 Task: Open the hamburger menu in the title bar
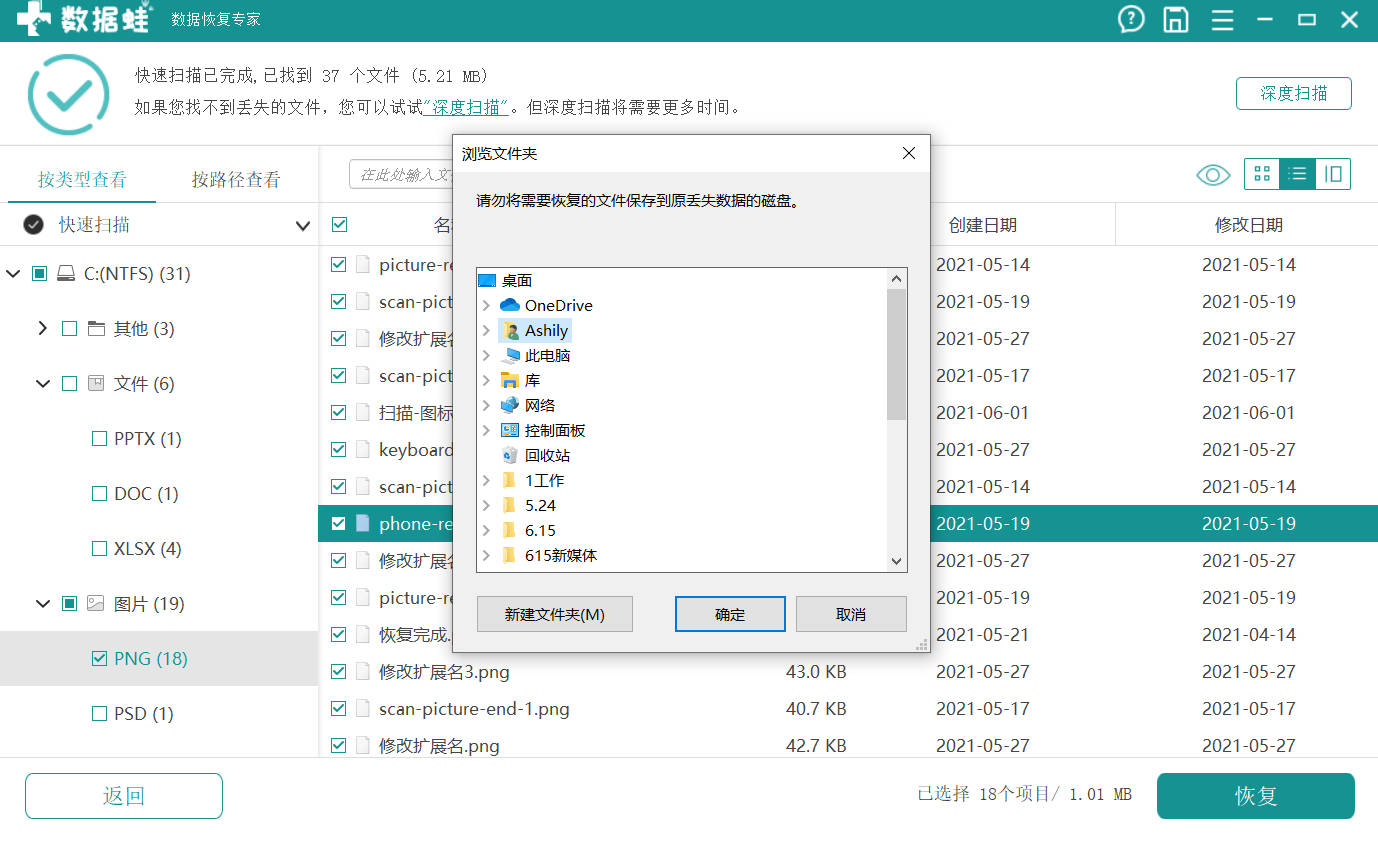tap(1222, 19)
